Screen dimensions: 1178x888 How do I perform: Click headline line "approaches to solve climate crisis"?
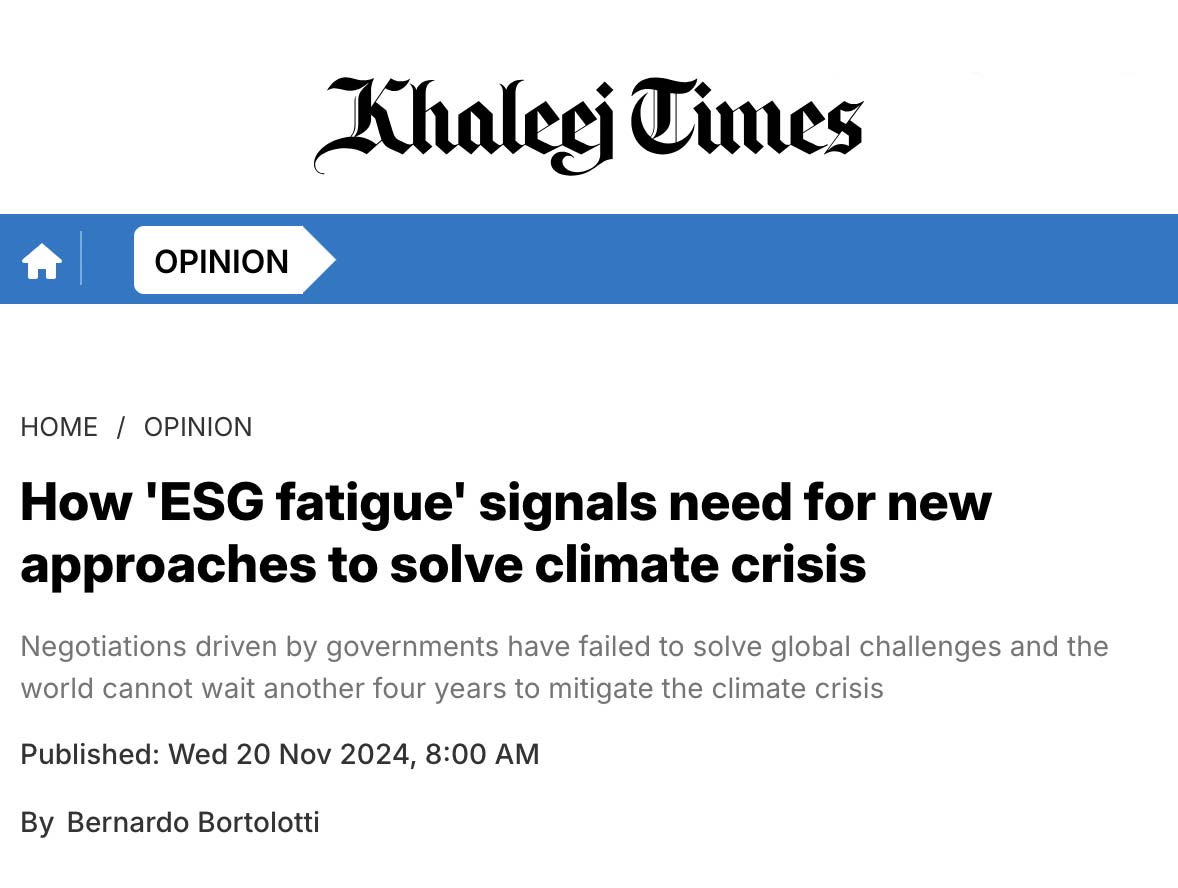(443, 563)
